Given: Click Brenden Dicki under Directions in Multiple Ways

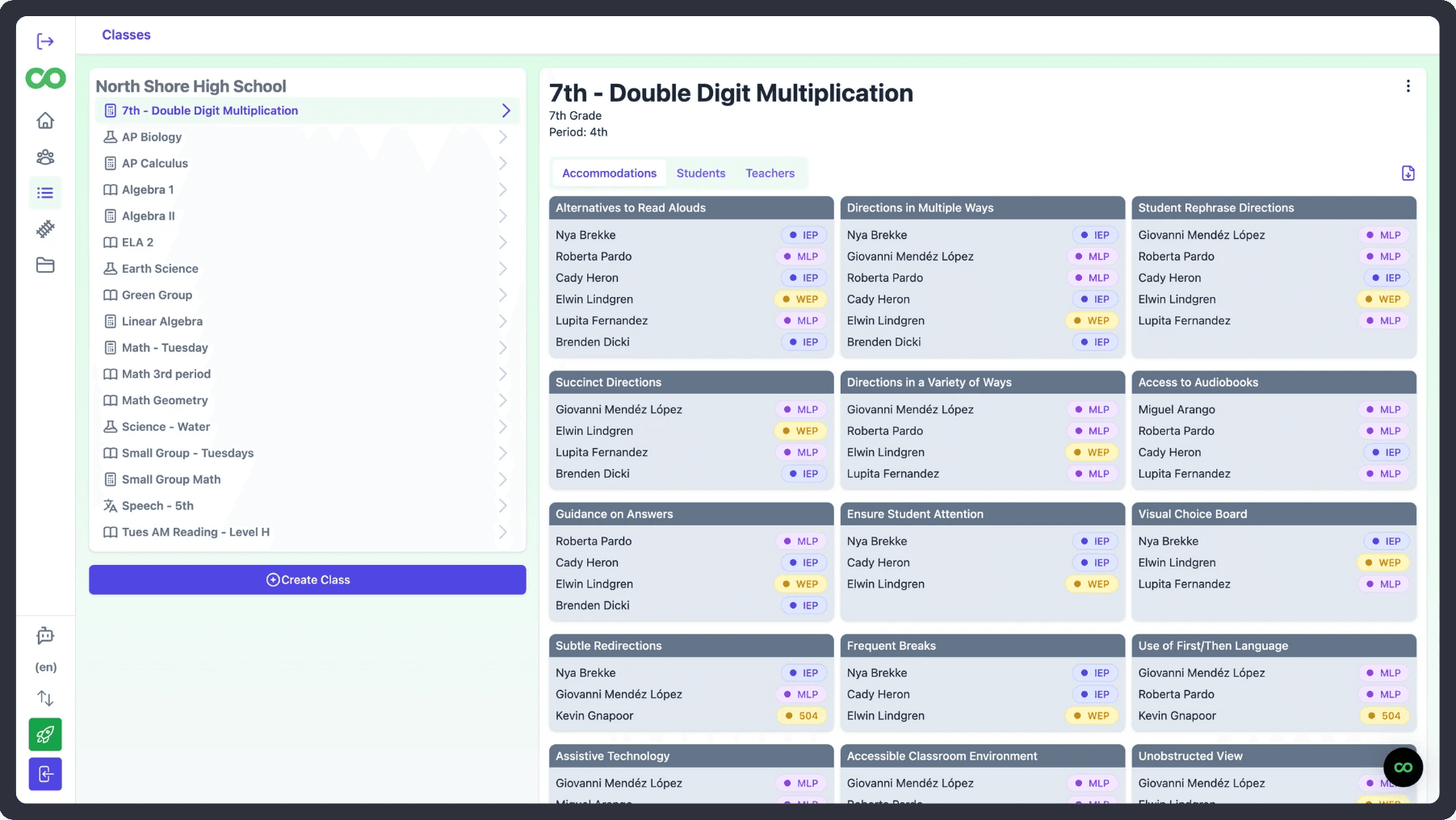Looking at the screenshot, I should click(883, 342).
